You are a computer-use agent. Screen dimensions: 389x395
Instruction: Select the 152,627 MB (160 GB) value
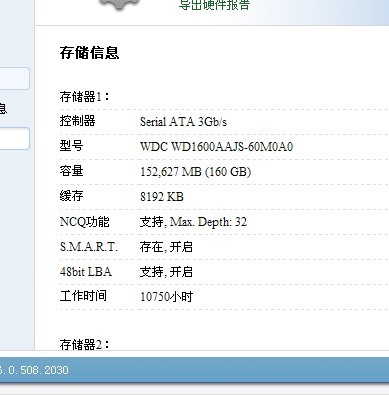pos(196,172)
